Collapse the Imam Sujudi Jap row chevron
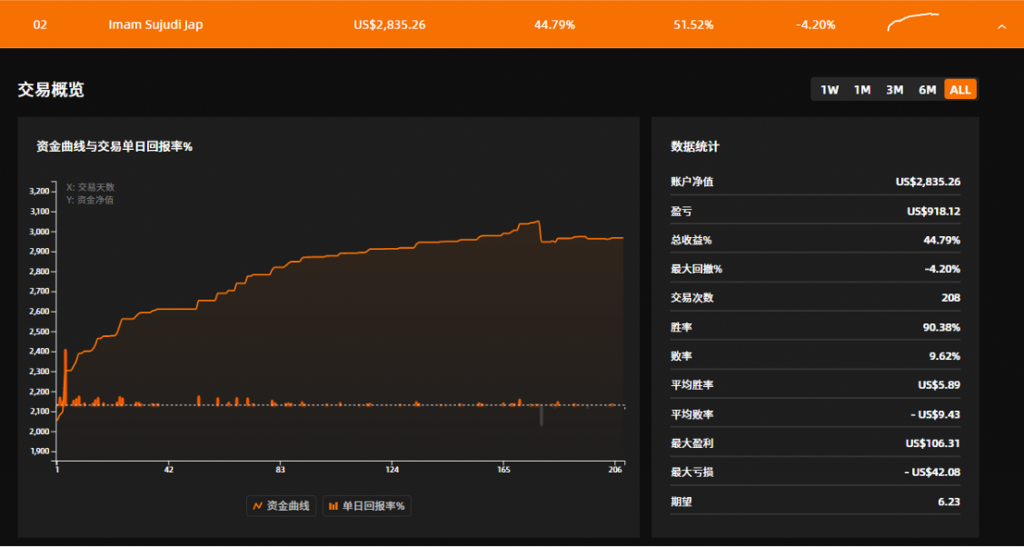The width and height of the screenshot is (1024, 548). 1001,26
